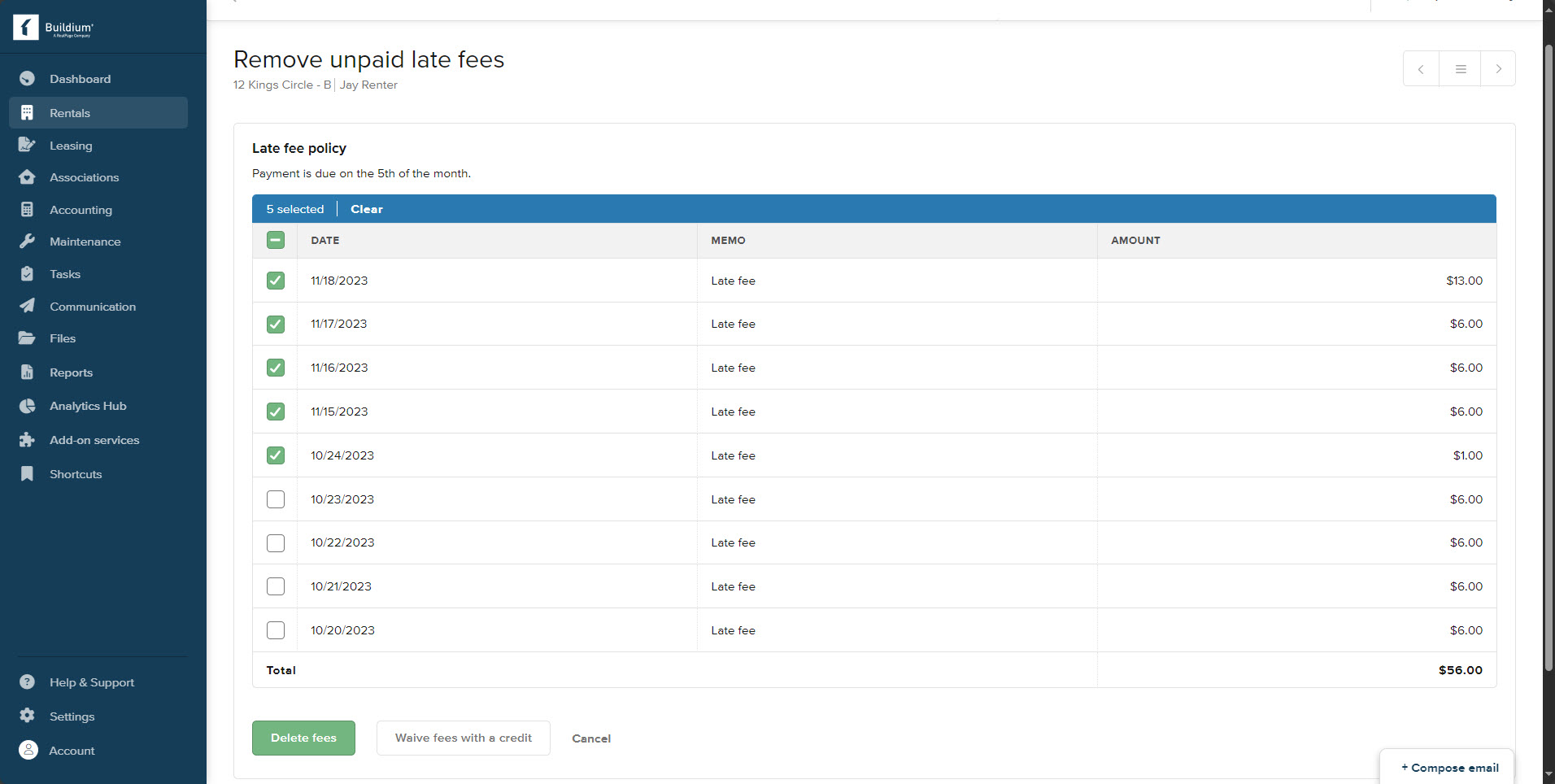Click the Associations house icon
The width and height of the screenshot is (1555, 784).
pos(27,177)
